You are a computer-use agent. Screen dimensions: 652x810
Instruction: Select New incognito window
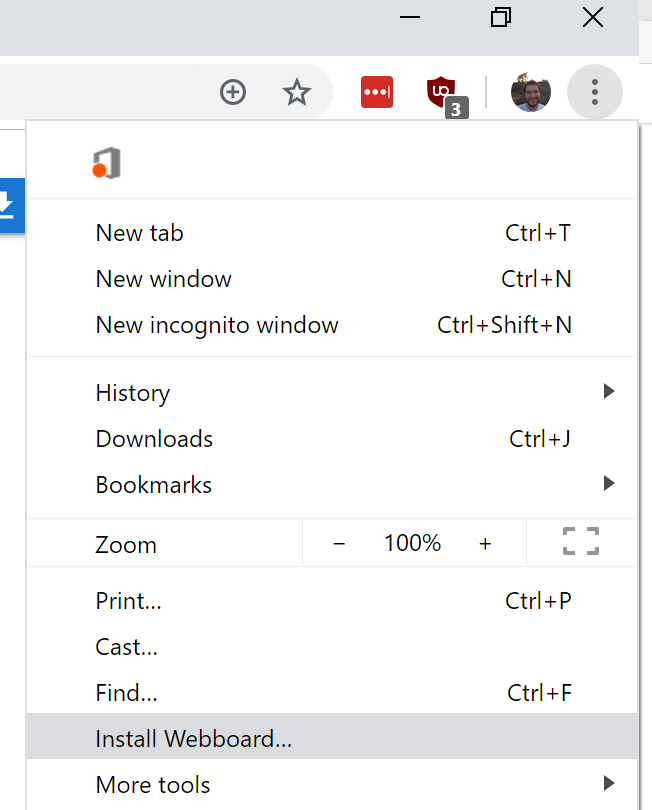217,324
